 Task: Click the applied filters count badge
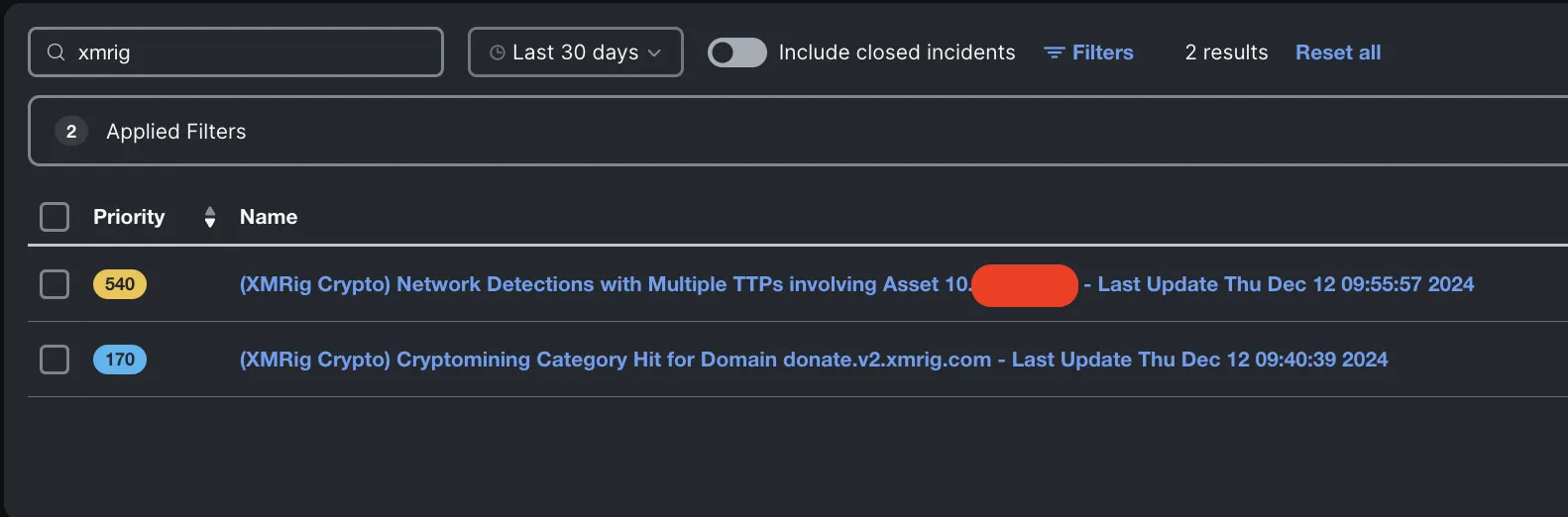(71, 132)
